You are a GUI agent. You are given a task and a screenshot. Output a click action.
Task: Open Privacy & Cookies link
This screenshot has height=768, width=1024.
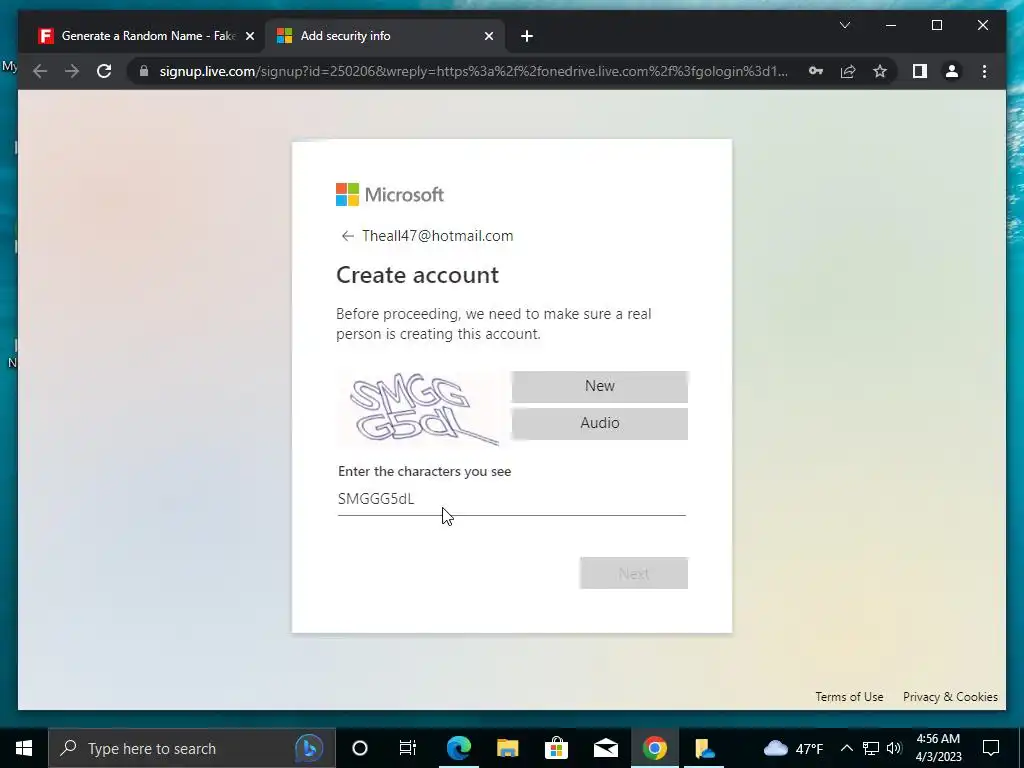(x=950, y=697)
